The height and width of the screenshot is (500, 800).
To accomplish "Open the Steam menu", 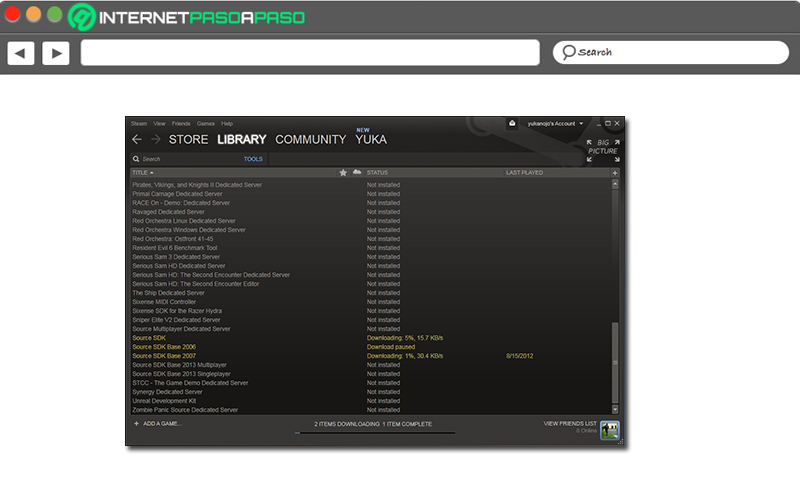I will 139,123.
